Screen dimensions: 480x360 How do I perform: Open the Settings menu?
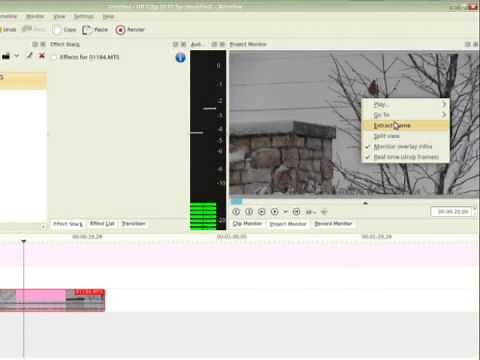click(84, 16)
